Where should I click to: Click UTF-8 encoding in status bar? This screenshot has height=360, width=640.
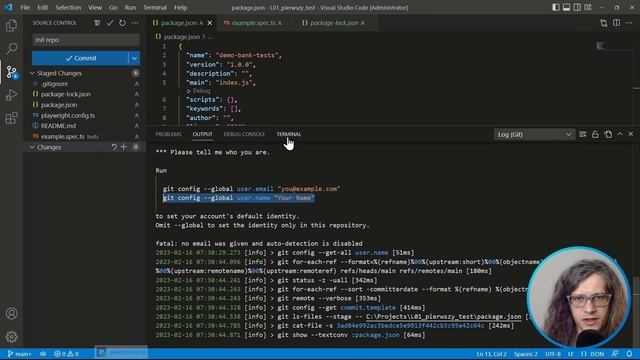click(x=553, y=354)
